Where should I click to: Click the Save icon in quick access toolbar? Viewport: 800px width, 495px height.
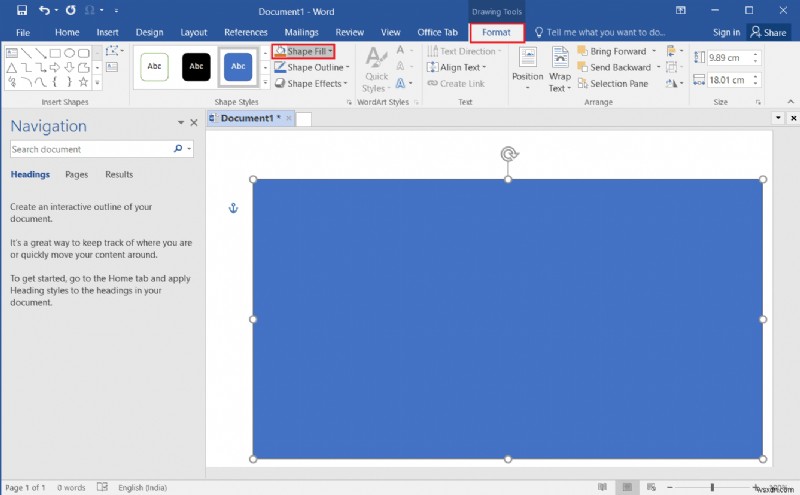(22, 10)
